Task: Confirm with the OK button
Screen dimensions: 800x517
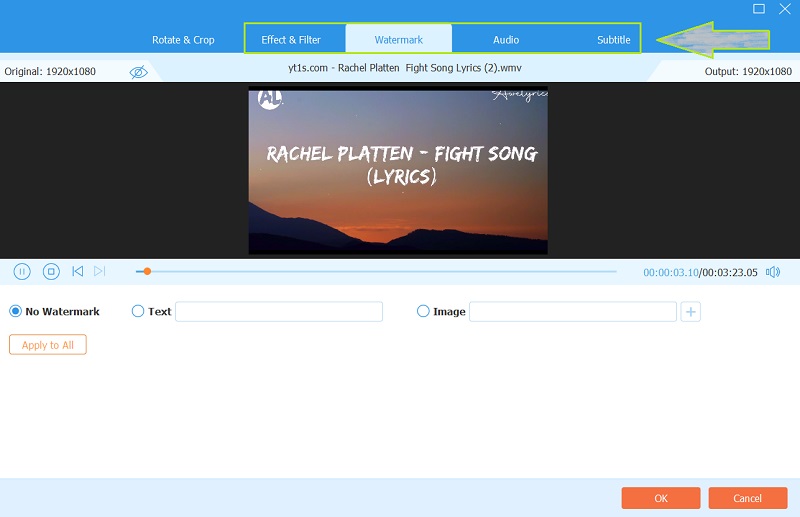Action: pyautogui.click(x=661, y=498)
